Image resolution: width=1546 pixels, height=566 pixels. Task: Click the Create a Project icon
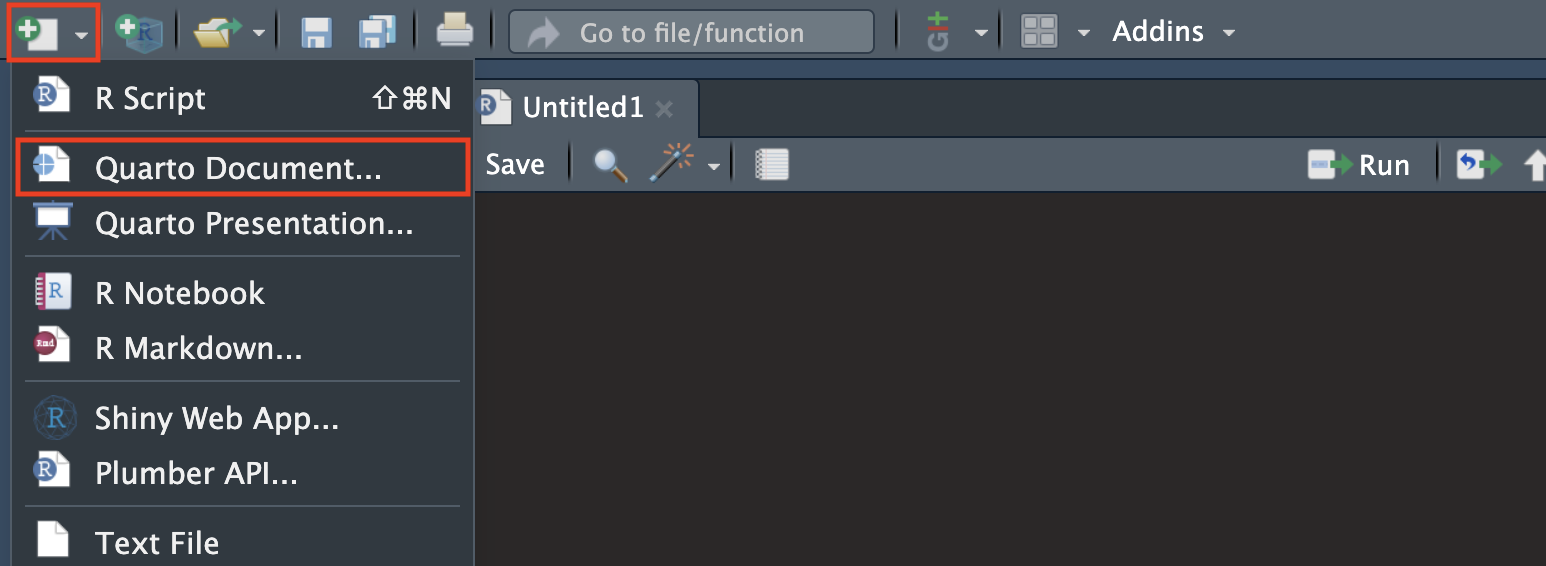[138, 31]
